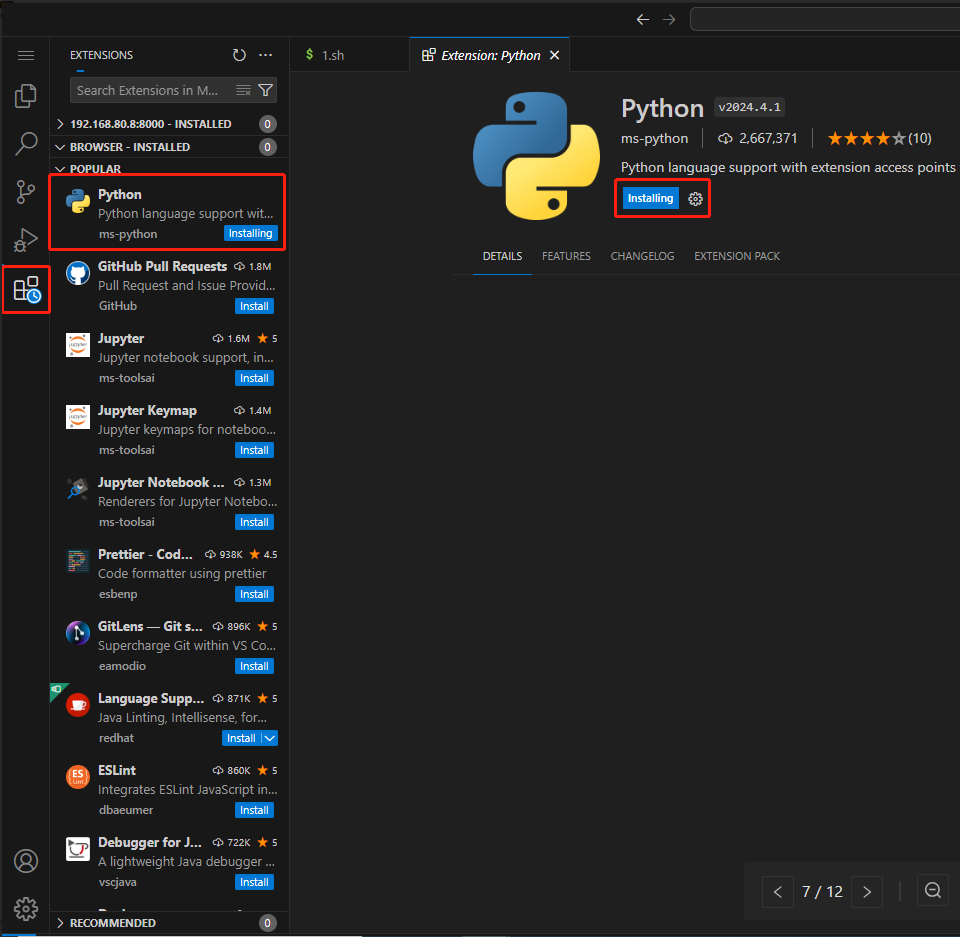Image resolution: width=960 pixels, height=937 pixels.
Task: Click the ESLint extension icon
Action: (x=78, y=777)
